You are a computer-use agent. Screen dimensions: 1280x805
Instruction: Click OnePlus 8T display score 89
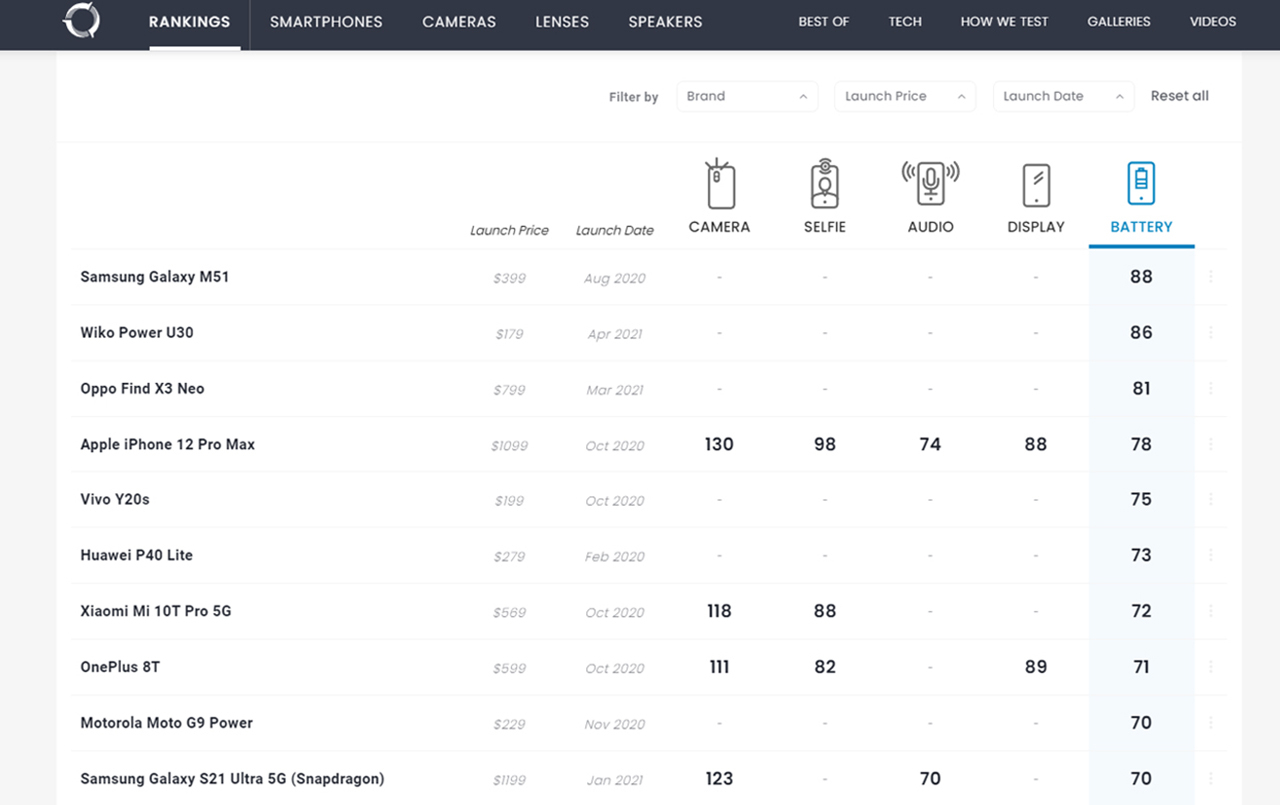[1036, 667]
